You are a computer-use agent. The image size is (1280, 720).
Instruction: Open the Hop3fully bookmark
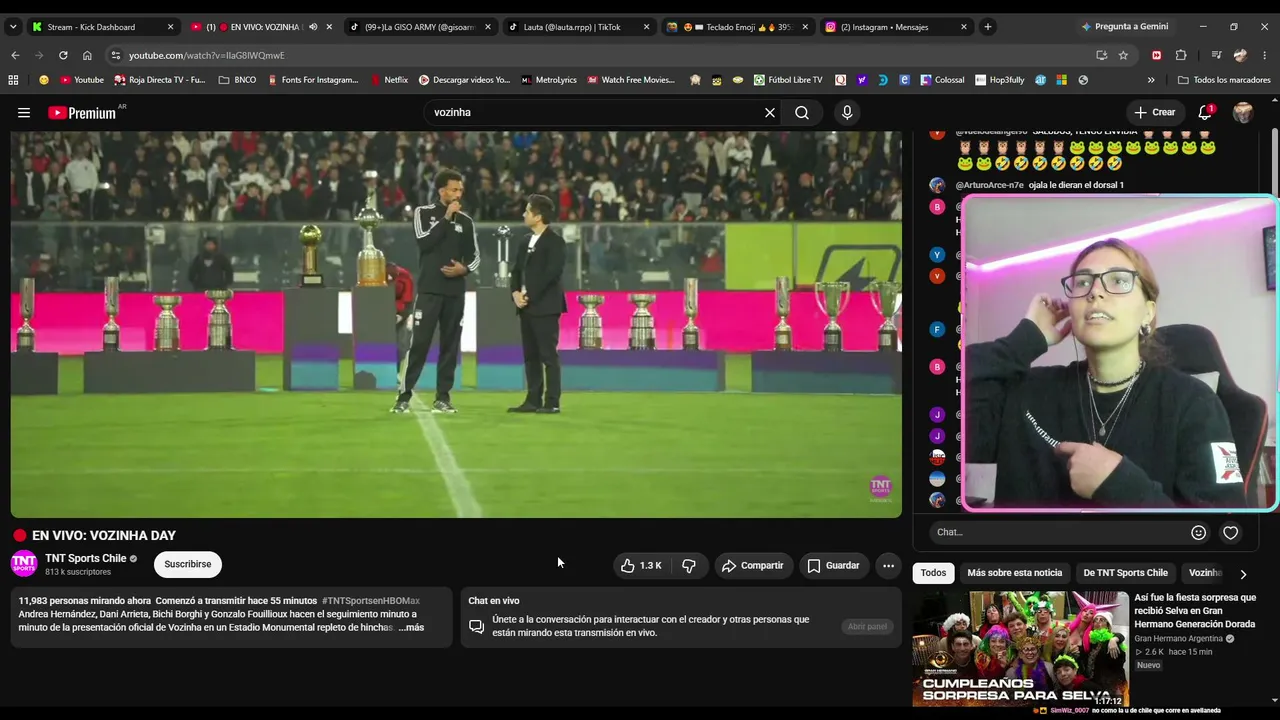coord(999,80)
